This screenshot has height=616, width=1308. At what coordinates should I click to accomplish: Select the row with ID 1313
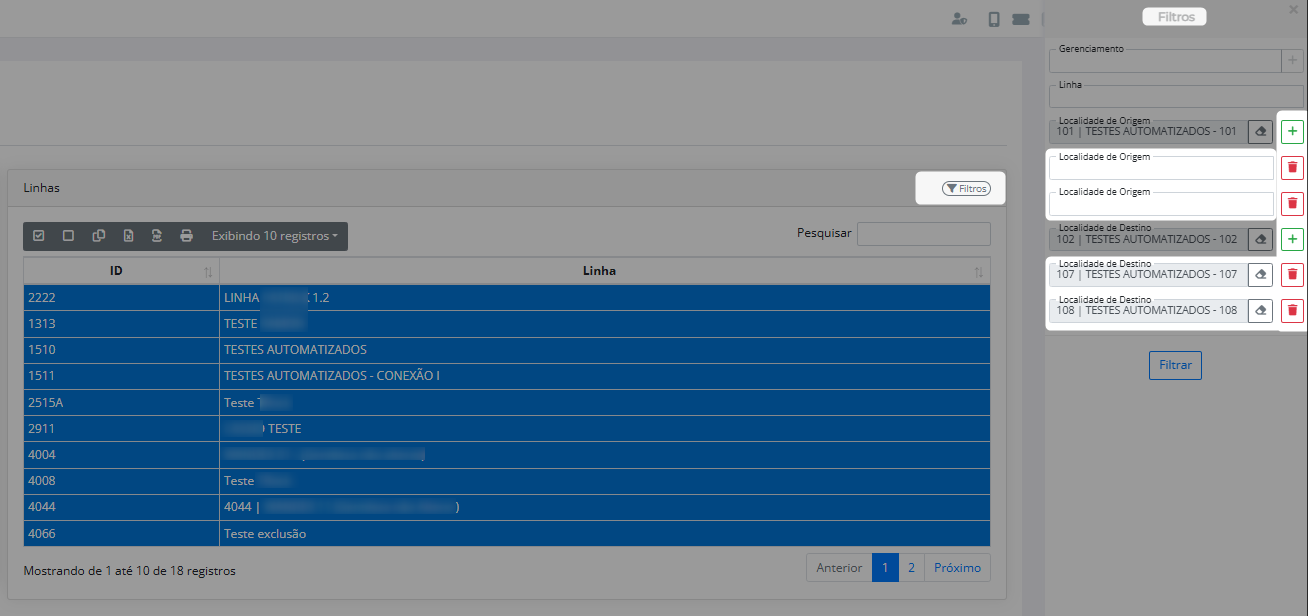tap(507, 324)
